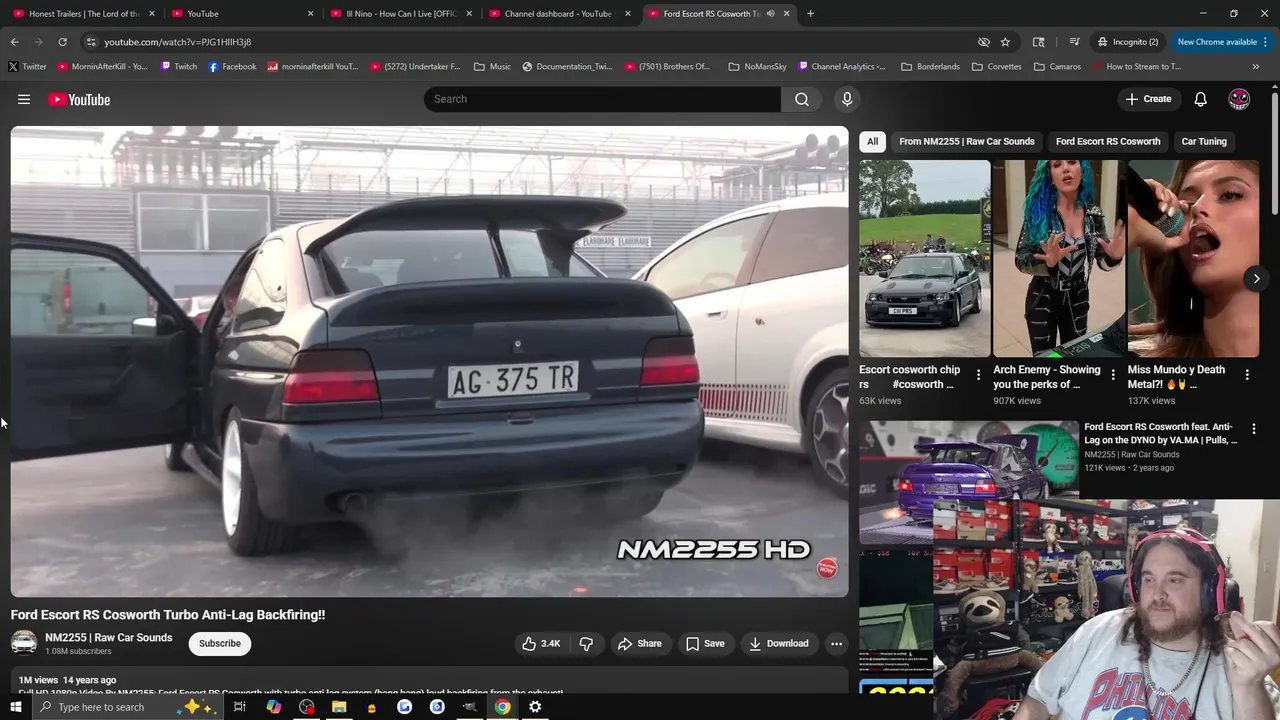Click into the YouTube search field
The height and width of the screenshot is (720, 1280).
click(x=603, y=99)
